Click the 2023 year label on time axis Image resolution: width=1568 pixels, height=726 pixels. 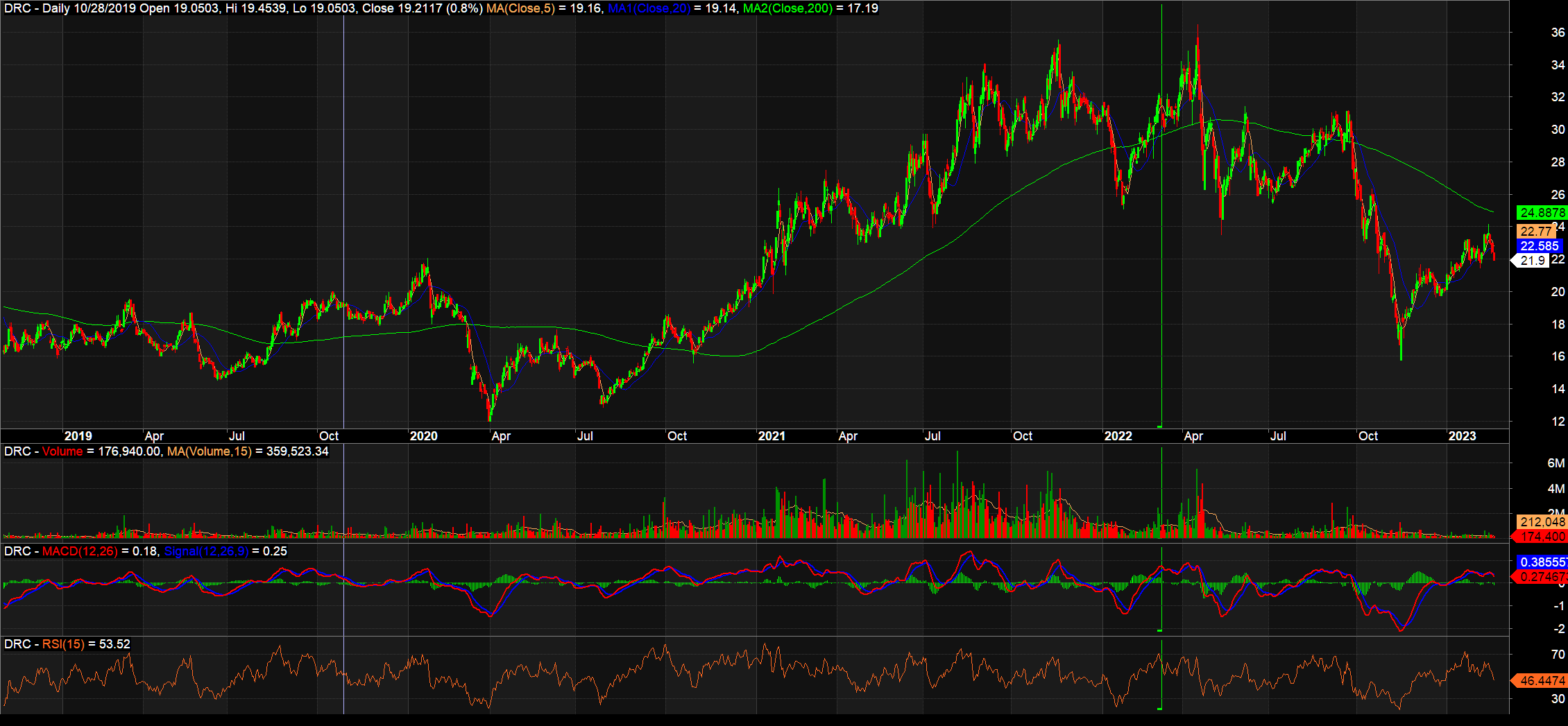click(1462, 436)
